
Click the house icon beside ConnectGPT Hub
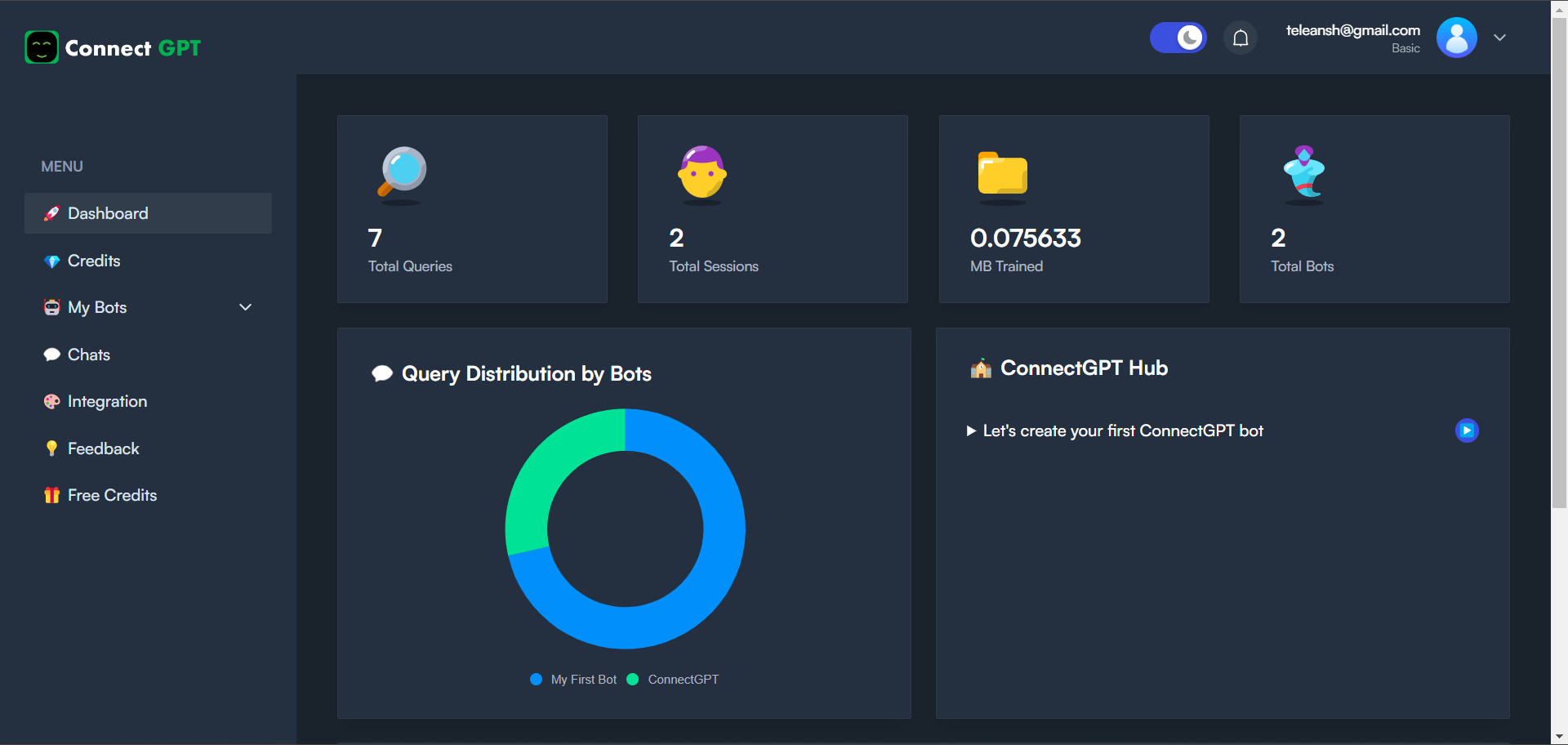pyautogui.click(x=981, y=368)
